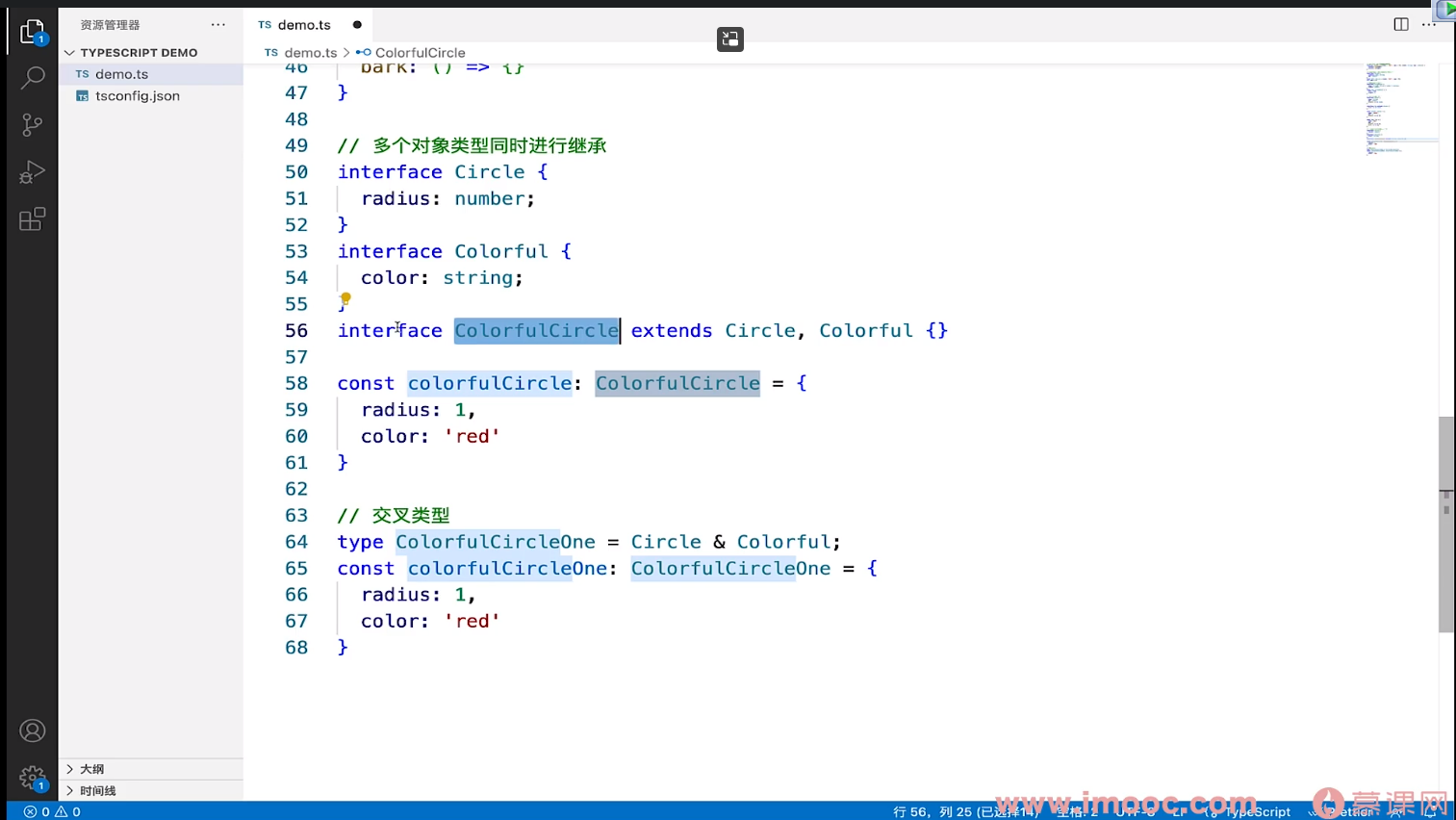This screenshot has width=1456, height=820.
Task: Click 'interface Circle' on line 50
Action: tap(431, 172)
